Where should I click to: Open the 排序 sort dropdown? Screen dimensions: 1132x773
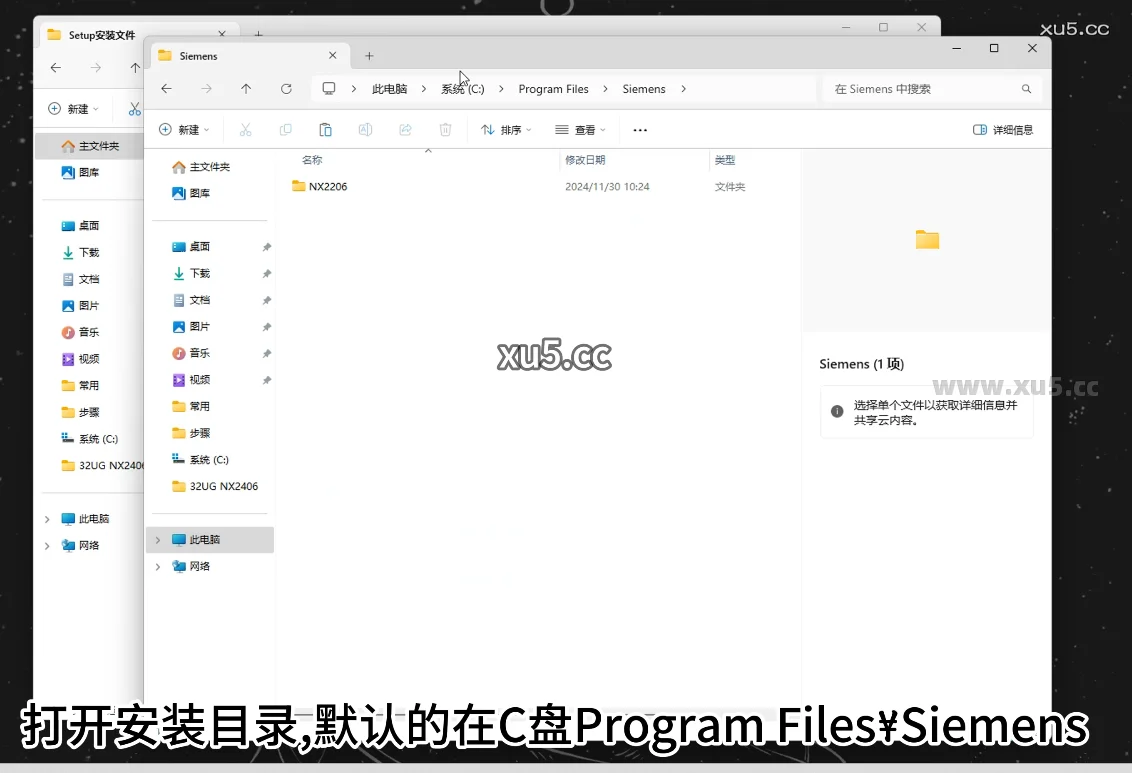click(x=506, y=130)
